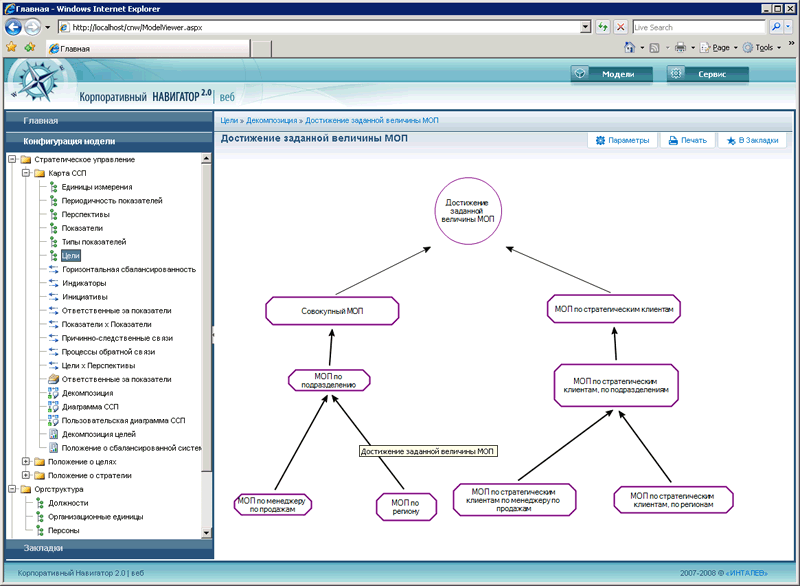The width and height of the screenshot is (800, 586).
Task: Open Причинно-следственные связи tree item
Action: coord(117,338)
